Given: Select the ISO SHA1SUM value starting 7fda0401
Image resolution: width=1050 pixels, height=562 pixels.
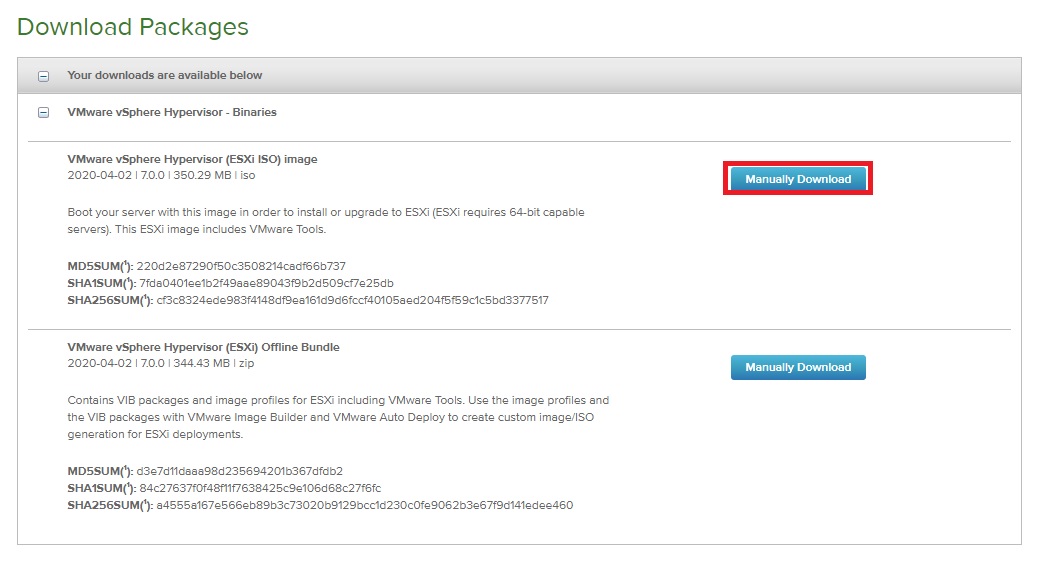Looking at the screenshot, I should point(267,283).
